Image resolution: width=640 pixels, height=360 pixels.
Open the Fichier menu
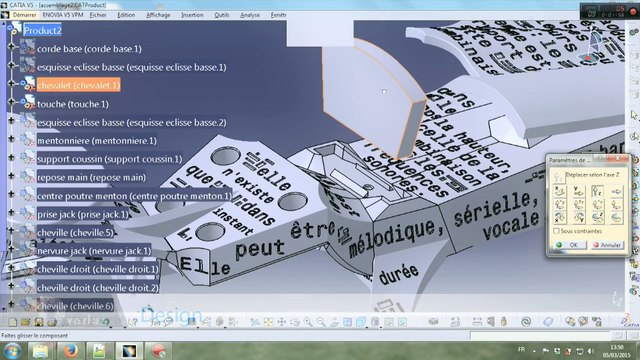[x=98, y=15]
